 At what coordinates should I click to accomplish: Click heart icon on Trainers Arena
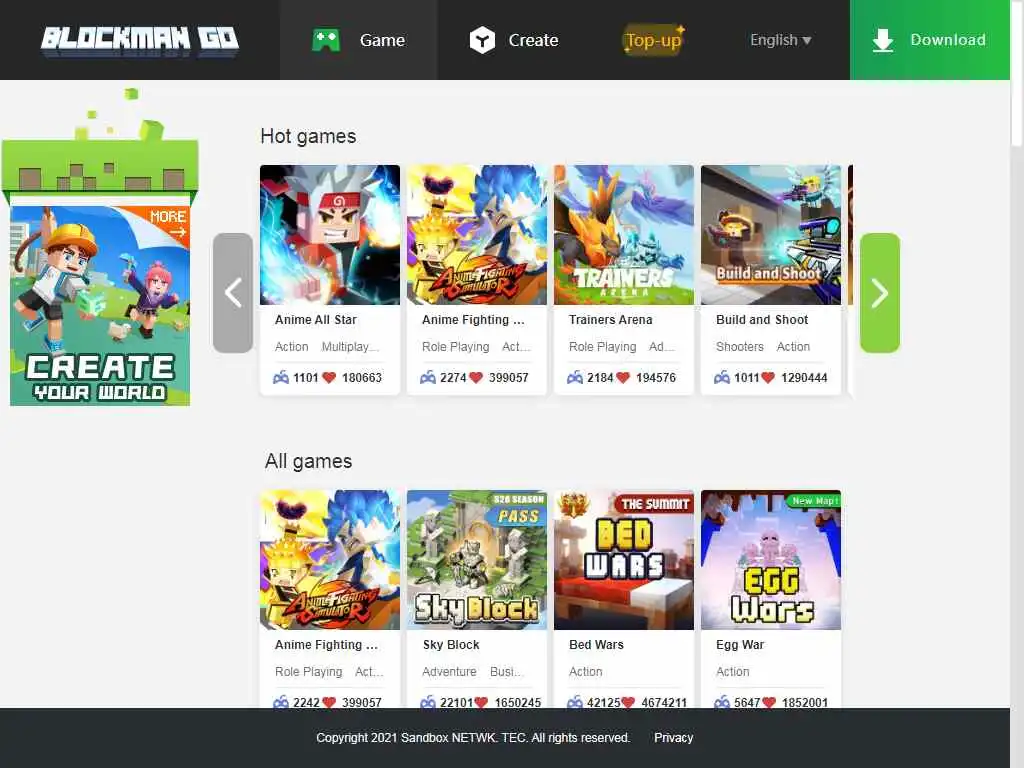pyautogui.click(x=623, y=377)
